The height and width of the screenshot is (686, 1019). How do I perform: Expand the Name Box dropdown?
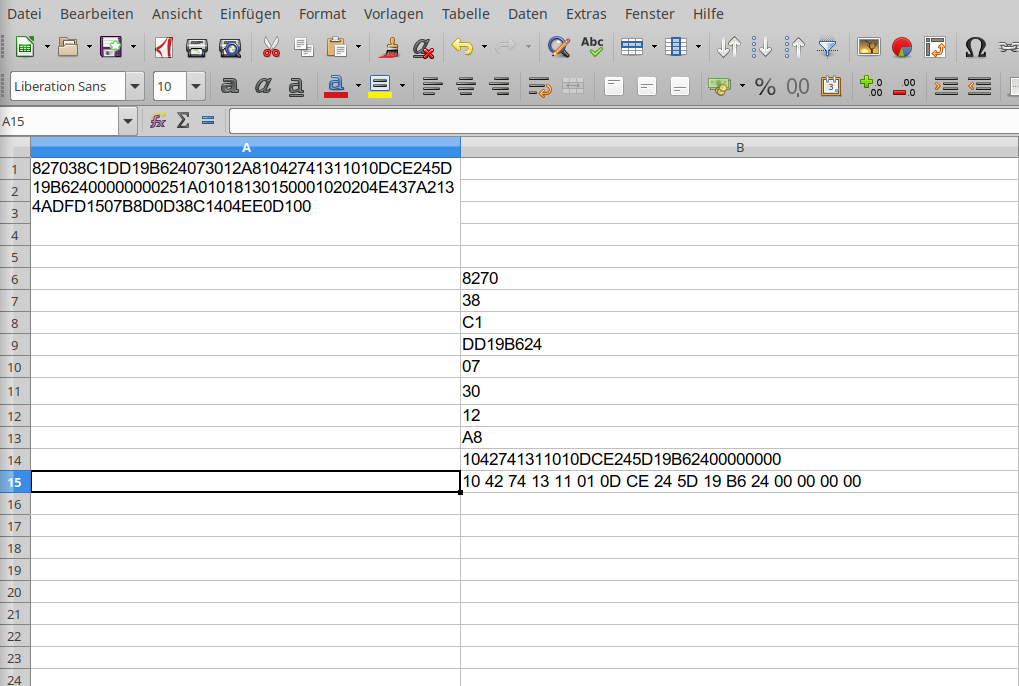pos(127,120)
